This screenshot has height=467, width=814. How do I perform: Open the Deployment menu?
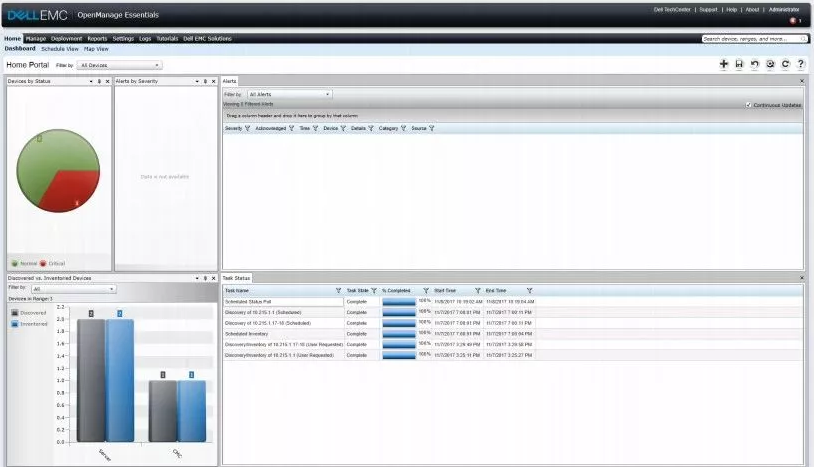coord(66,39)
